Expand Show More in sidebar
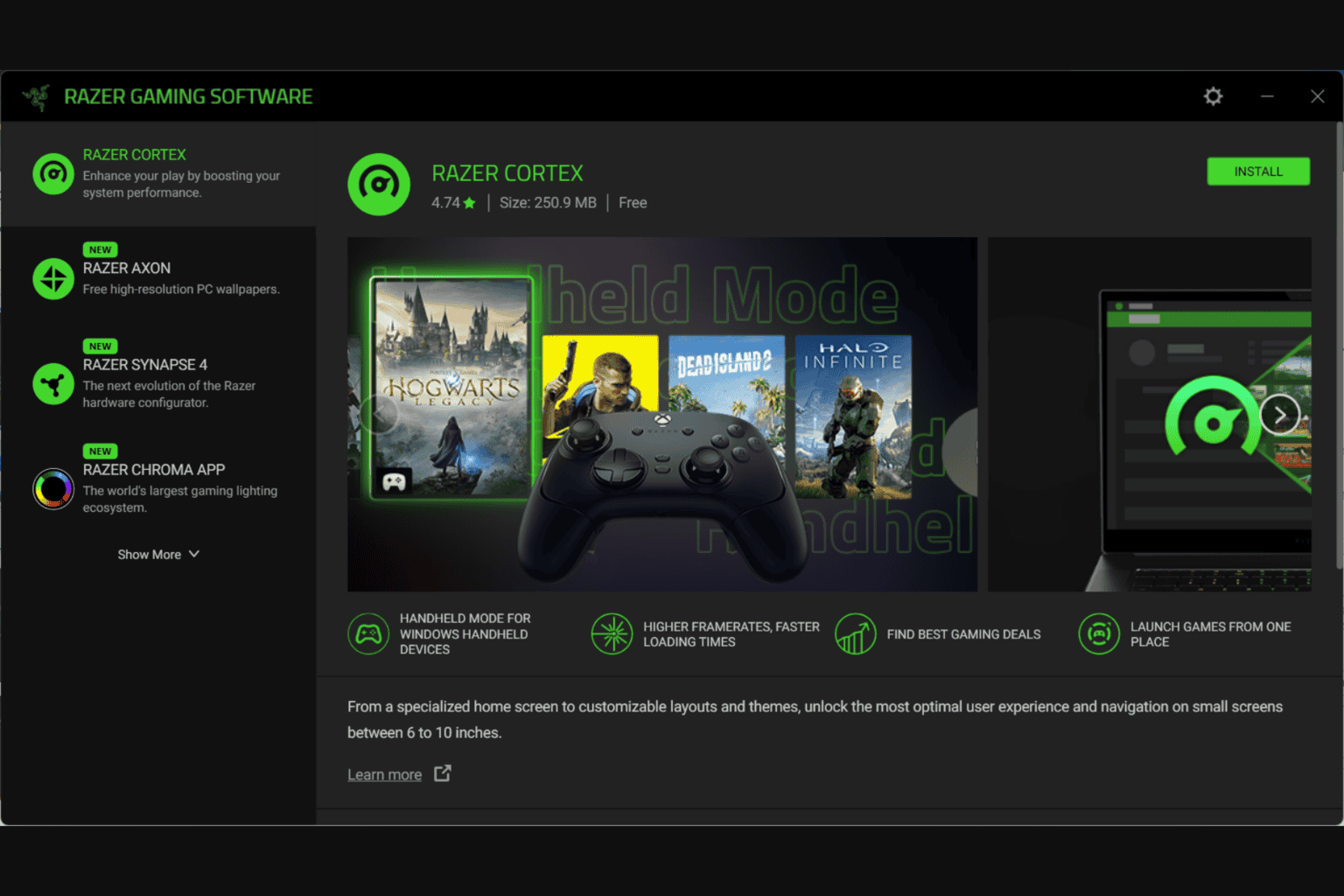The image size is (1344, 896). pos(158,555)
